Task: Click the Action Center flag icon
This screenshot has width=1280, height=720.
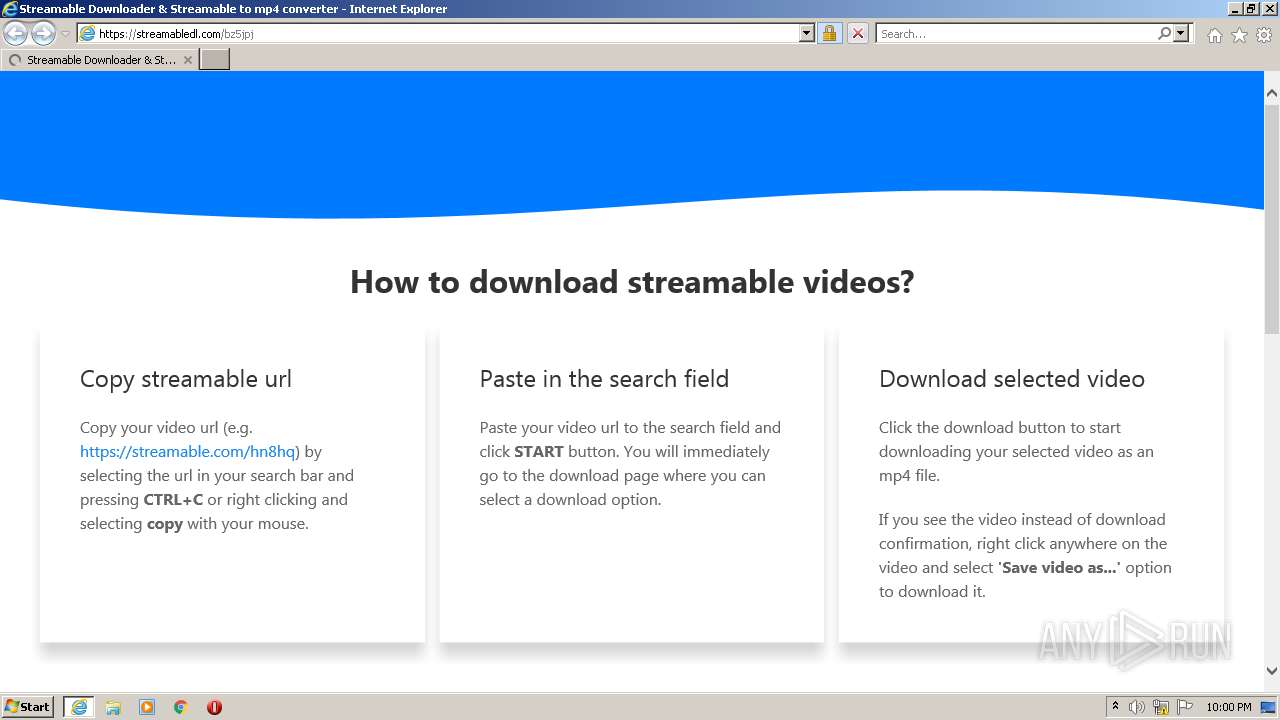Action: point(1185,707)
